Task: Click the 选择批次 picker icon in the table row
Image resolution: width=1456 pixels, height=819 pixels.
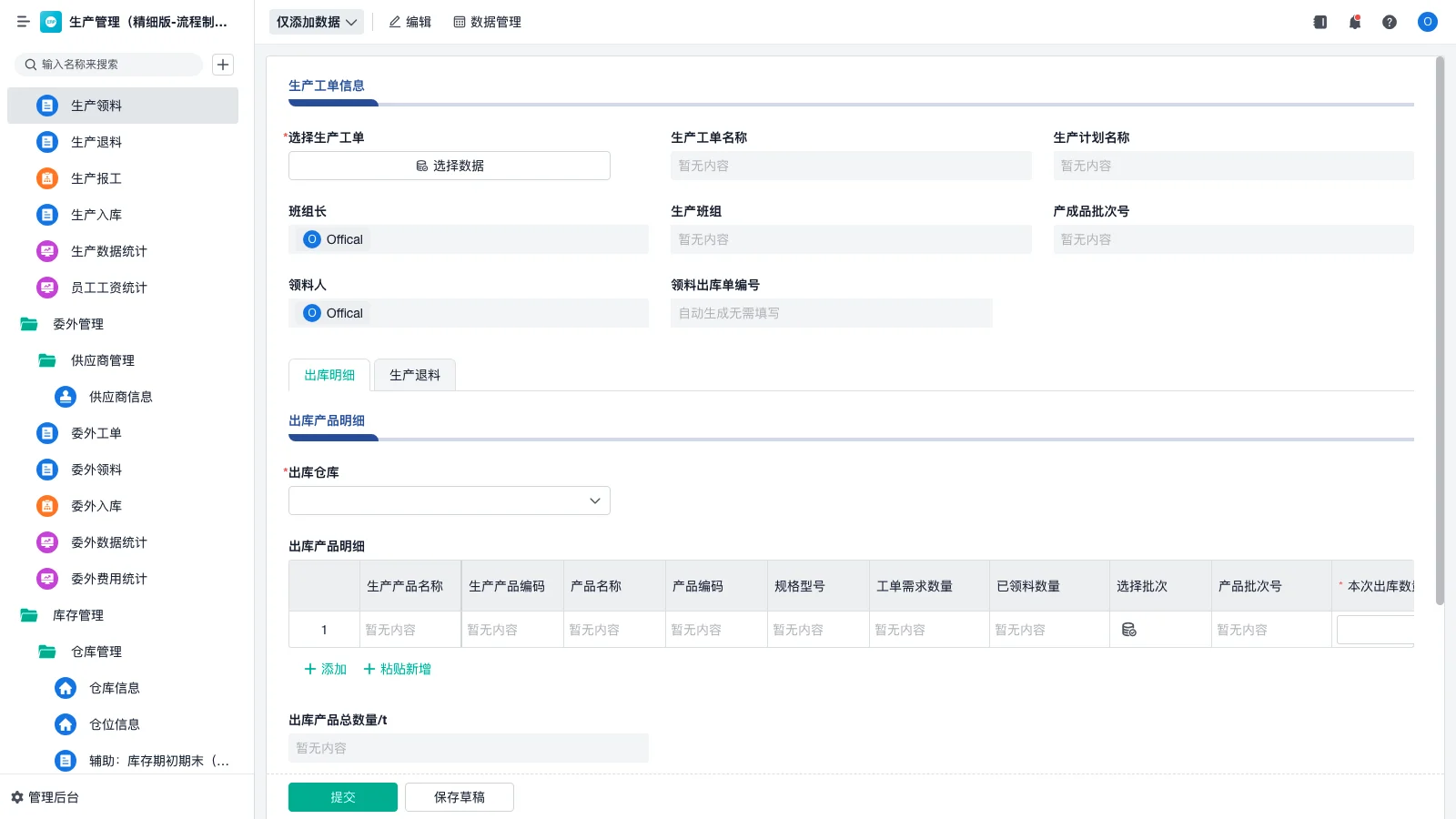Action: coord(1129,629)
